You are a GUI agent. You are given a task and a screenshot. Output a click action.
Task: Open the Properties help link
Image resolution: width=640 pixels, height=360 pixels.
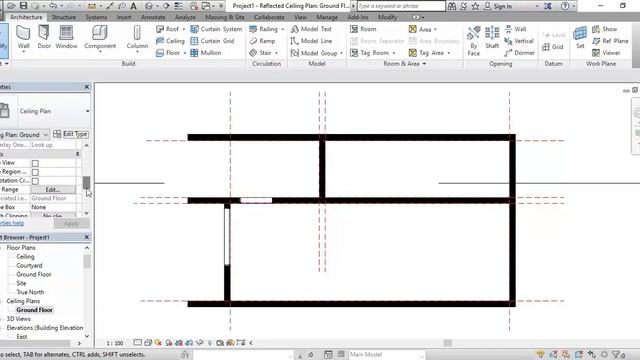[x=12, y=223]
